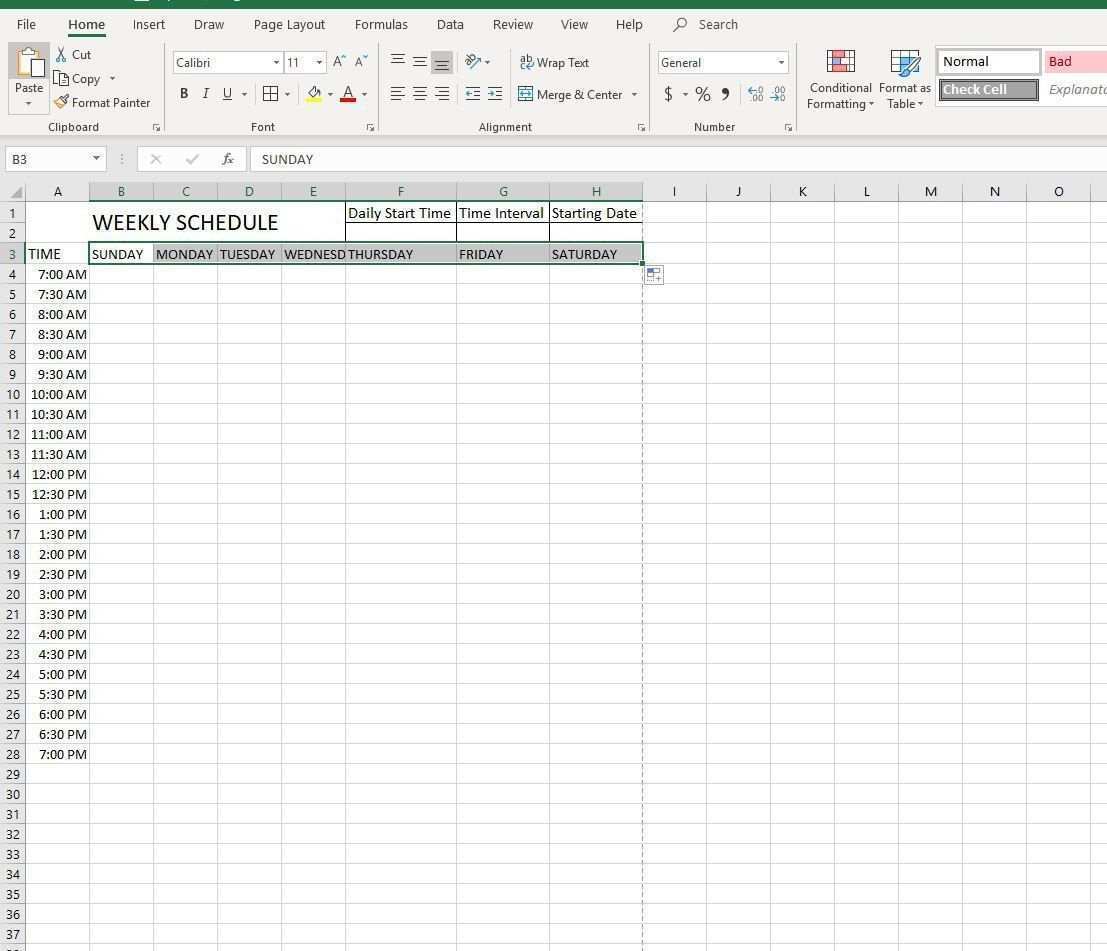This screenshot has width=1107, height=951.
Task: Expand the General number format dropdown
Action: 781,62
